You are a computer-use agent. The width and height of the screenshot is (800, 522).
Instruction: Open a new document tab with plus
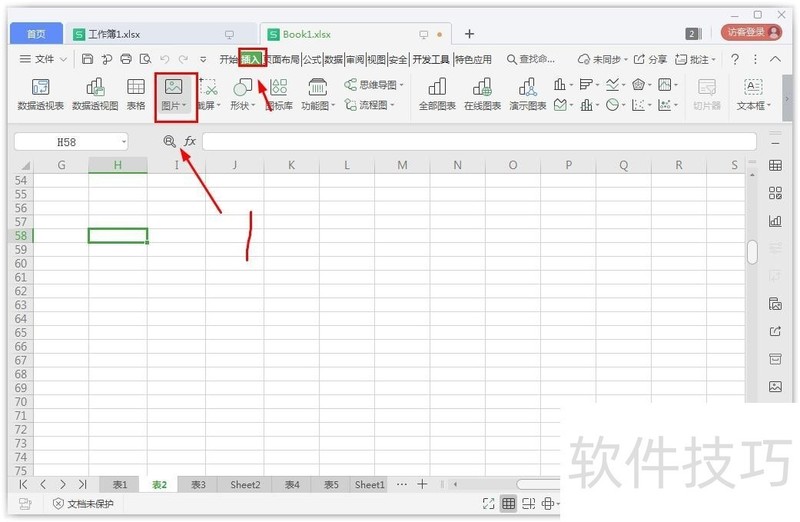(x=469, y=34)
